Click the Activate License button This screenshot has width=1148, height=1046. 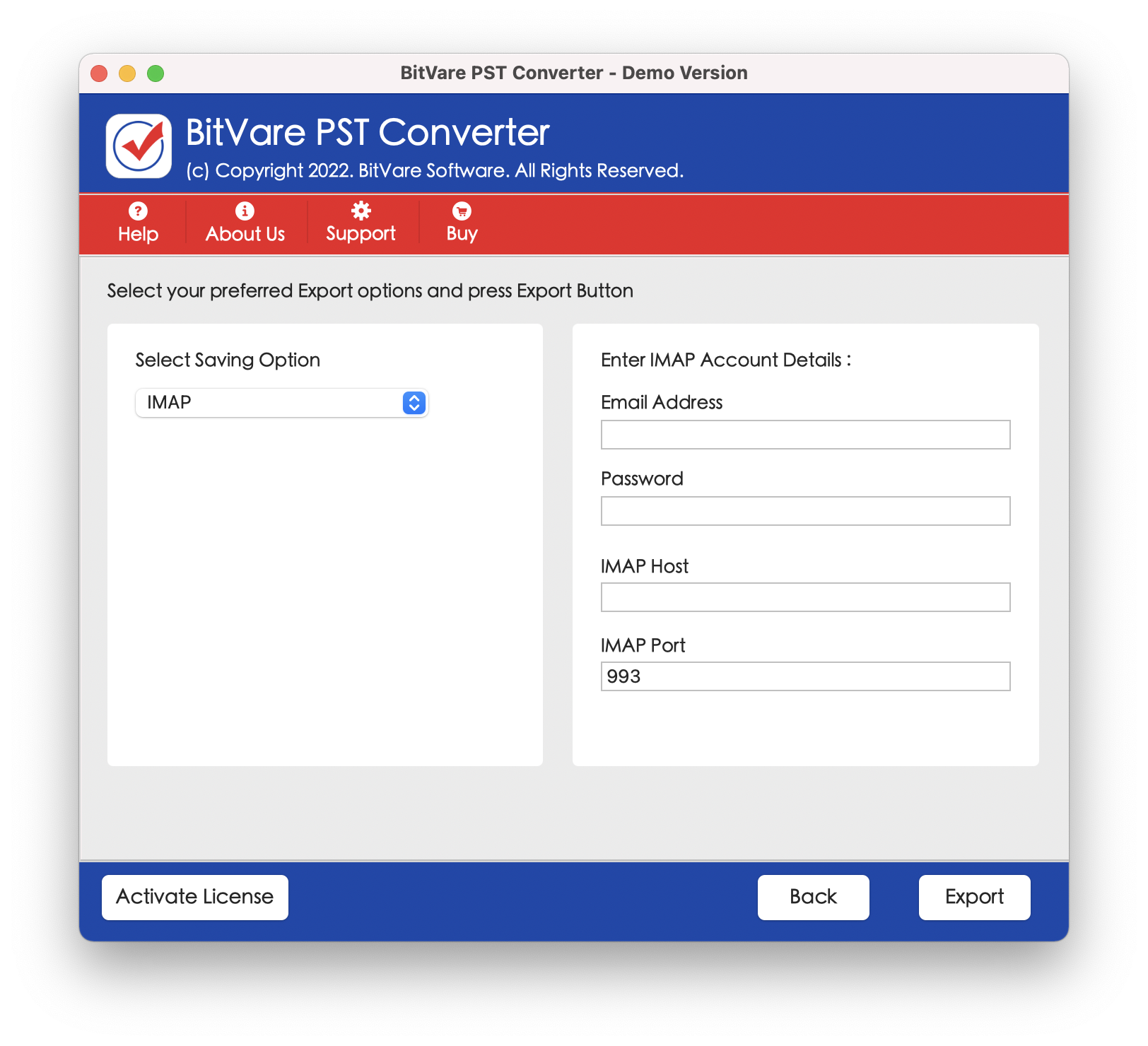coord(194,897)
